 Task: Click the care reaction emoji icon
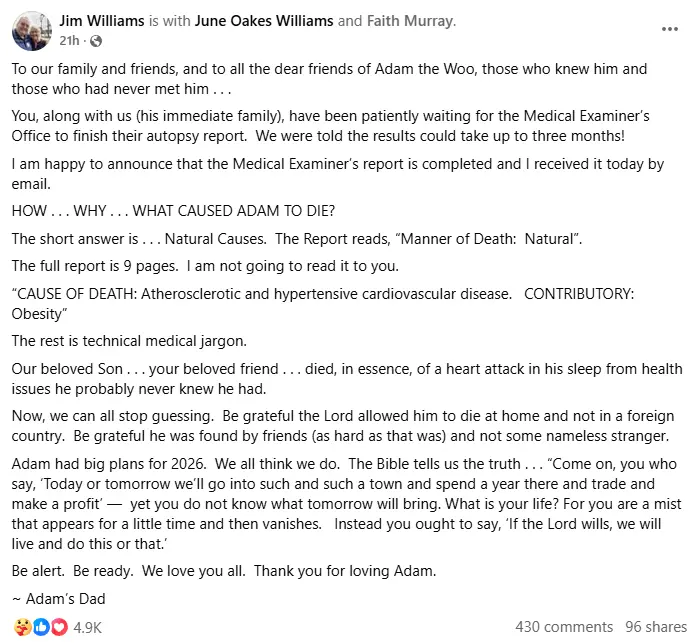(x=22, y=627)
